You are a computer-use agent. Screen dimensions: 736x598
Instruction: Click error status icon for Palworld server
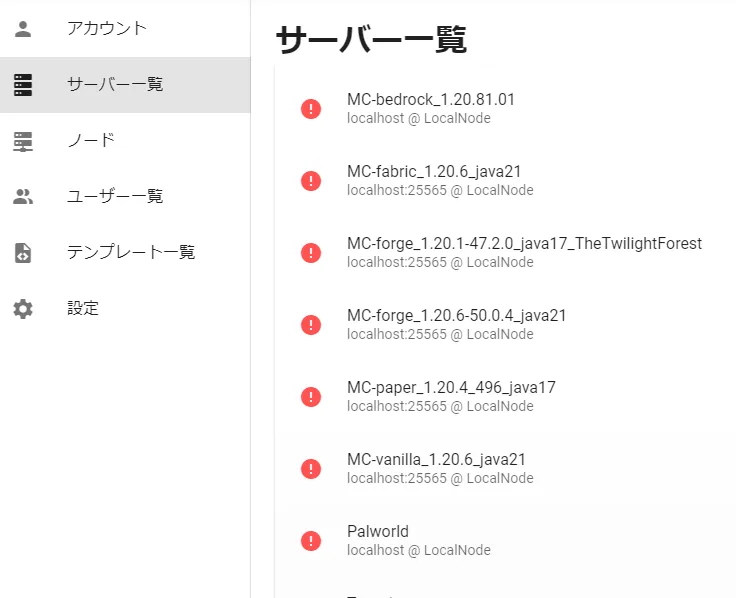click(x=311, y=541)
